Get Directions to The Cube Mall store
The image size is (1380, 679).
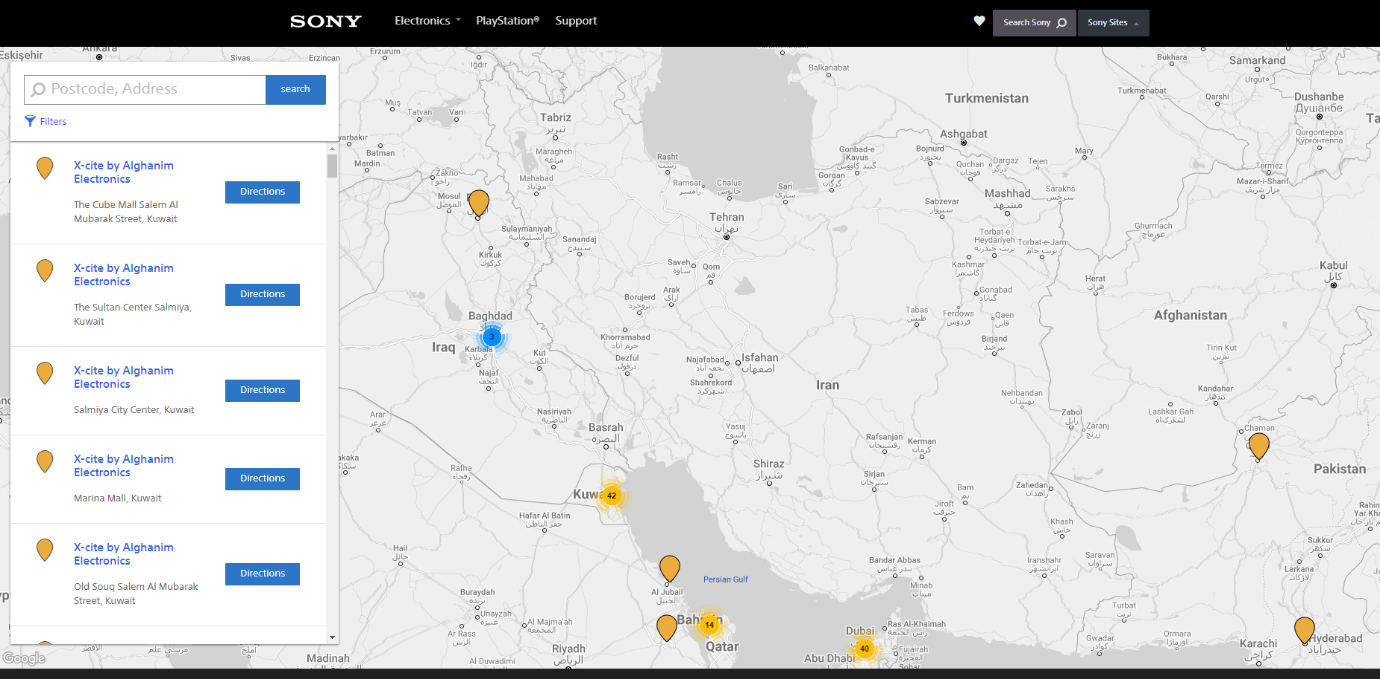click(262, 192)
